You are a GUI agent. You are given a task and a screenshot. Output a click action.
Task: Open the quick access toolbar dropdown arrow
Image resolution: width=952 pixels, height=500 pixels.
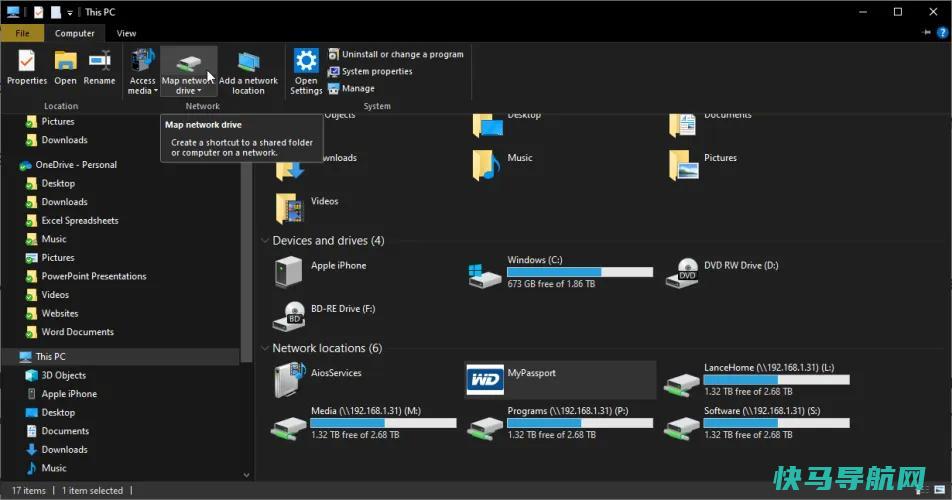point(70,12)
